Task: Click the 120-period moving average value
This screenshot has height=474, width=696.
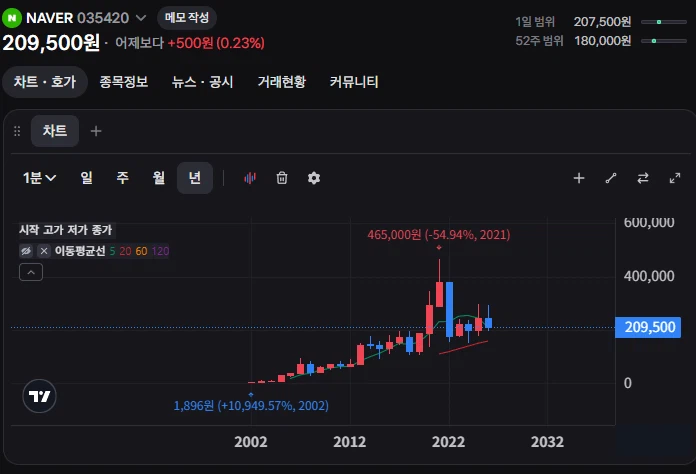Action: 160,251
